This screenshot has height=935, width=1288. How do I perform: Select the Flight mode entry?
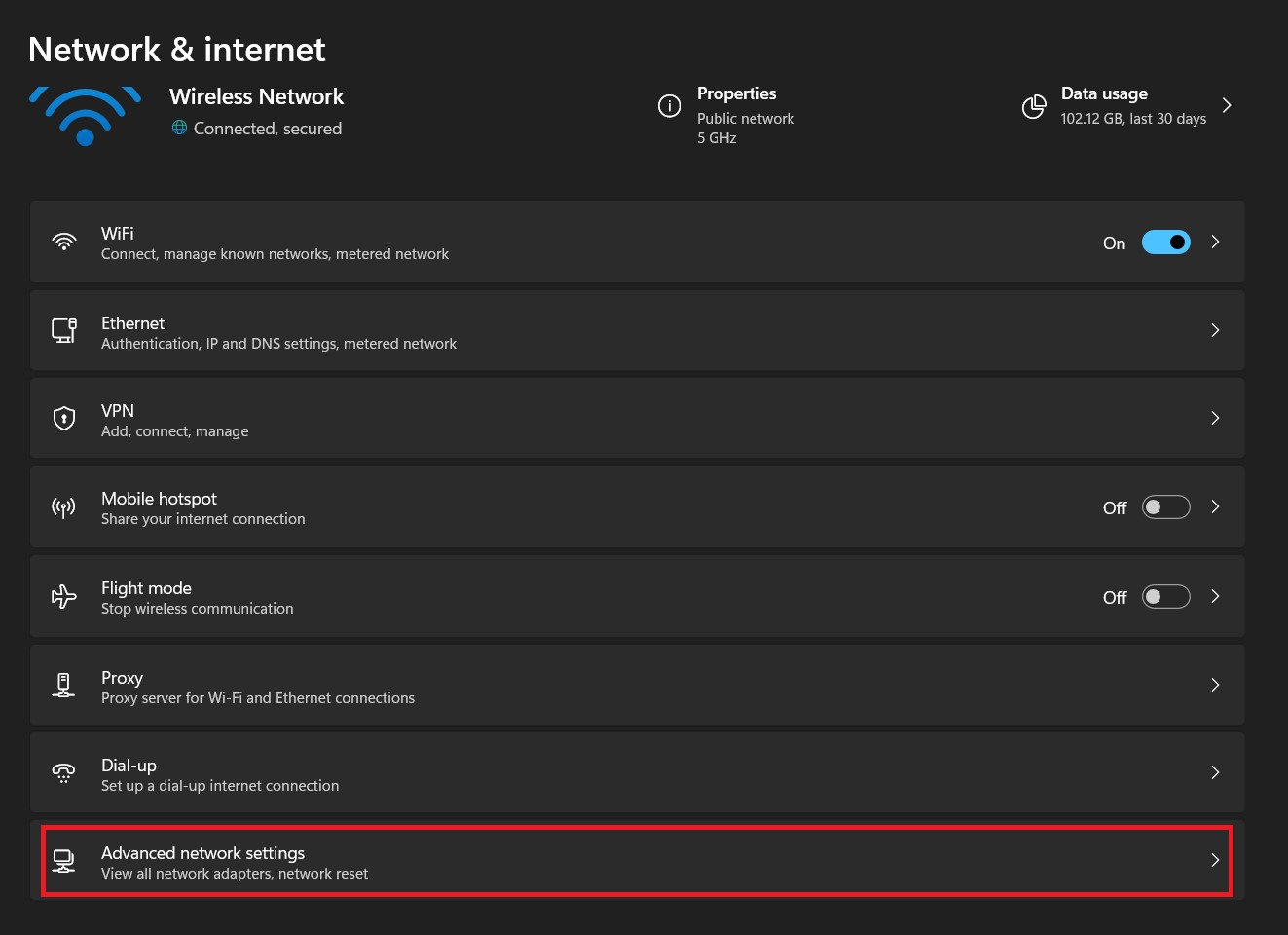click(x=638, y=596)
